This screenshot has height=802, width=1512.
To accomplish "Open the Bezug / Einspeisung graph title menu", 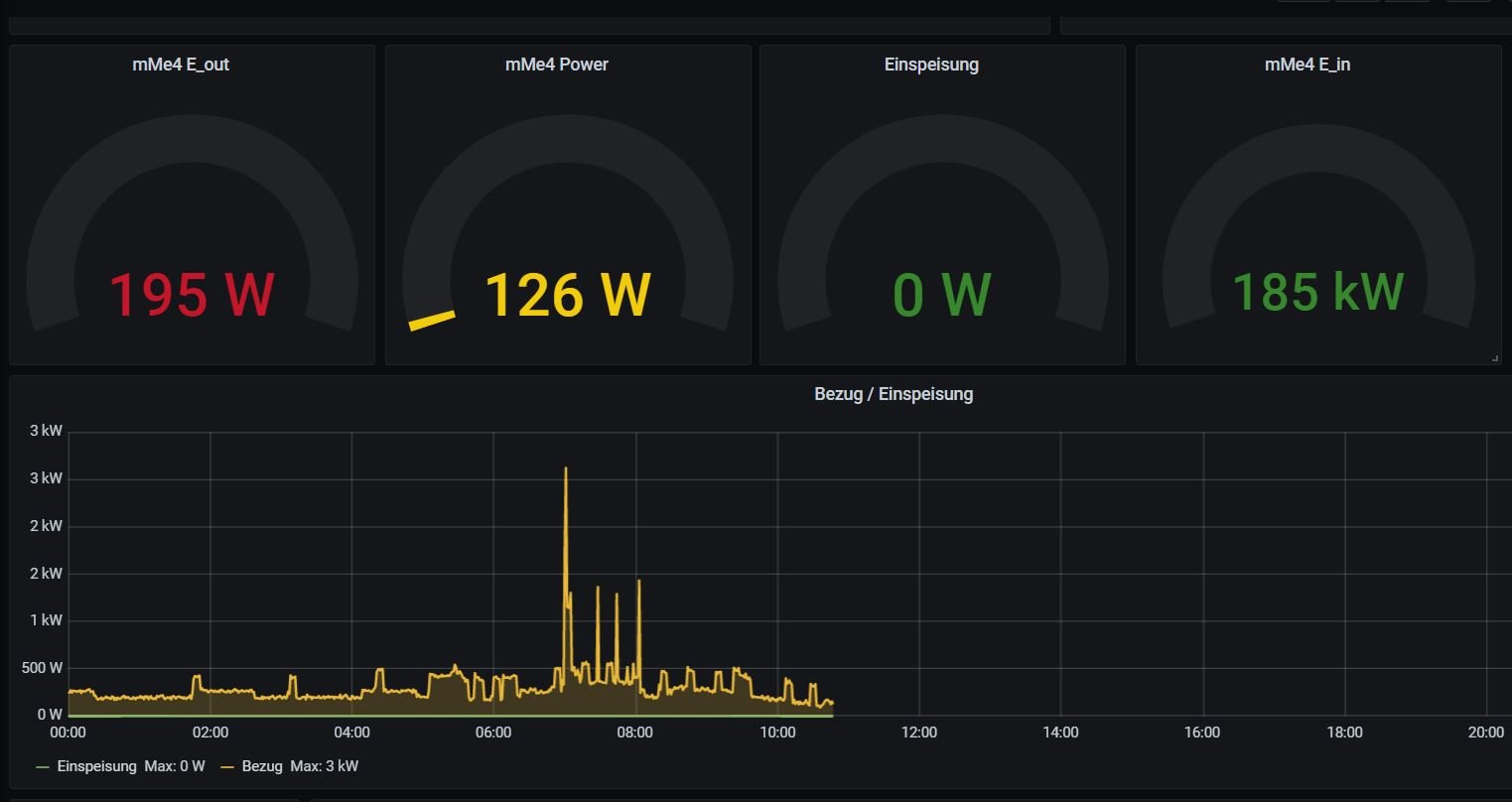I will (893, 394).
